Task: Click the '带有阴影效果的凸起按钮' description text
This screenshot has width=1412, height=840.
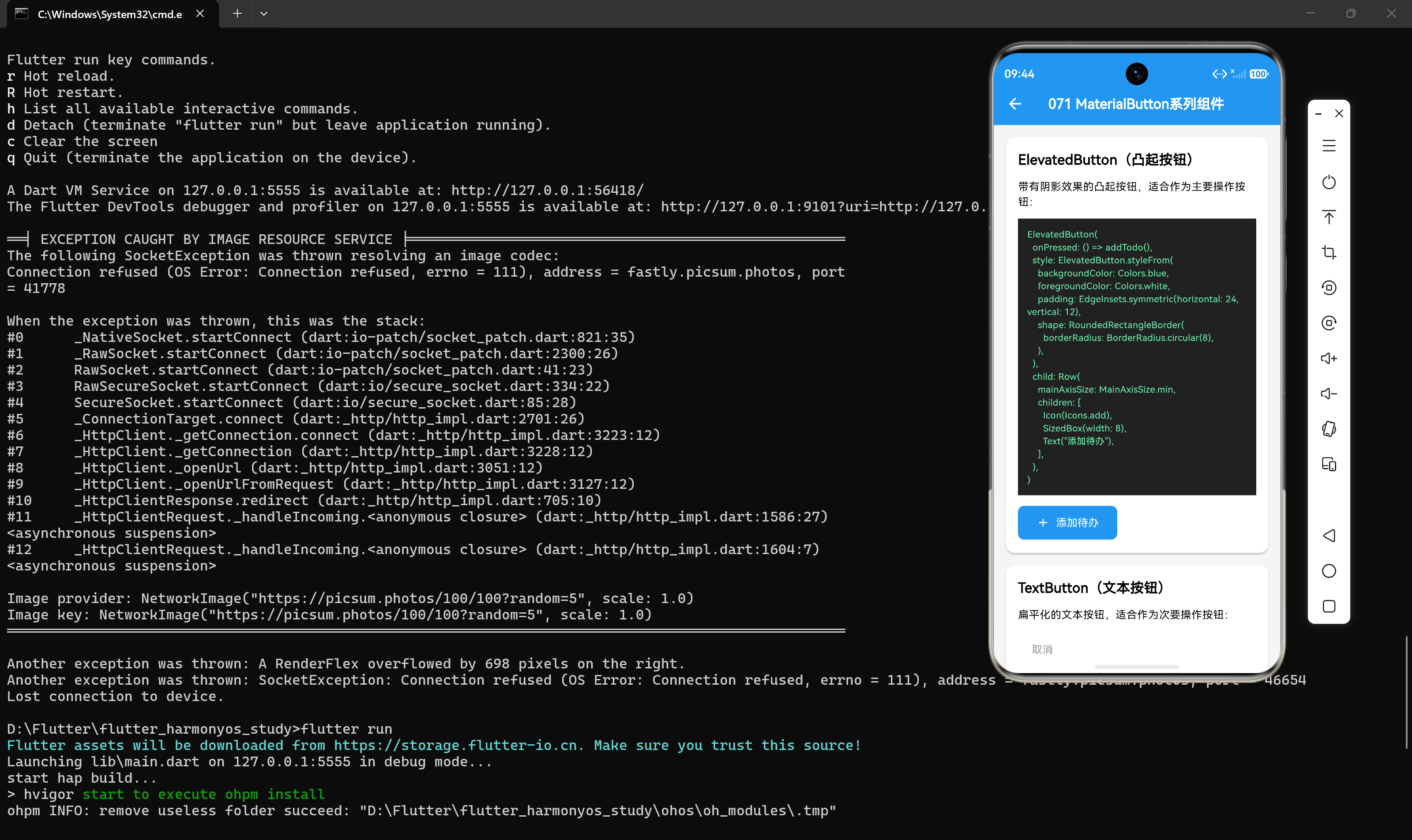Action: (x=1132, y=194)
